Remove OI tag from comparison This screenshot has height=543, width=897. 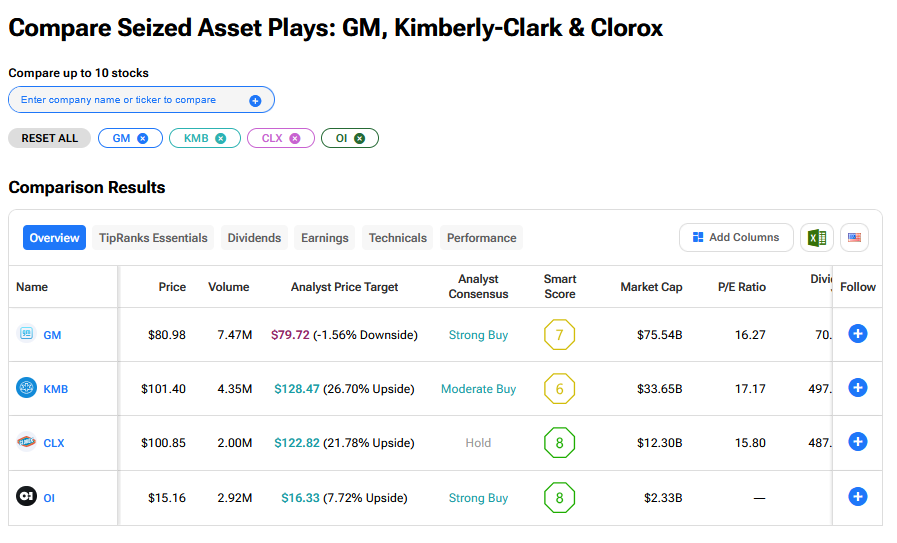(x=360, y=138)
